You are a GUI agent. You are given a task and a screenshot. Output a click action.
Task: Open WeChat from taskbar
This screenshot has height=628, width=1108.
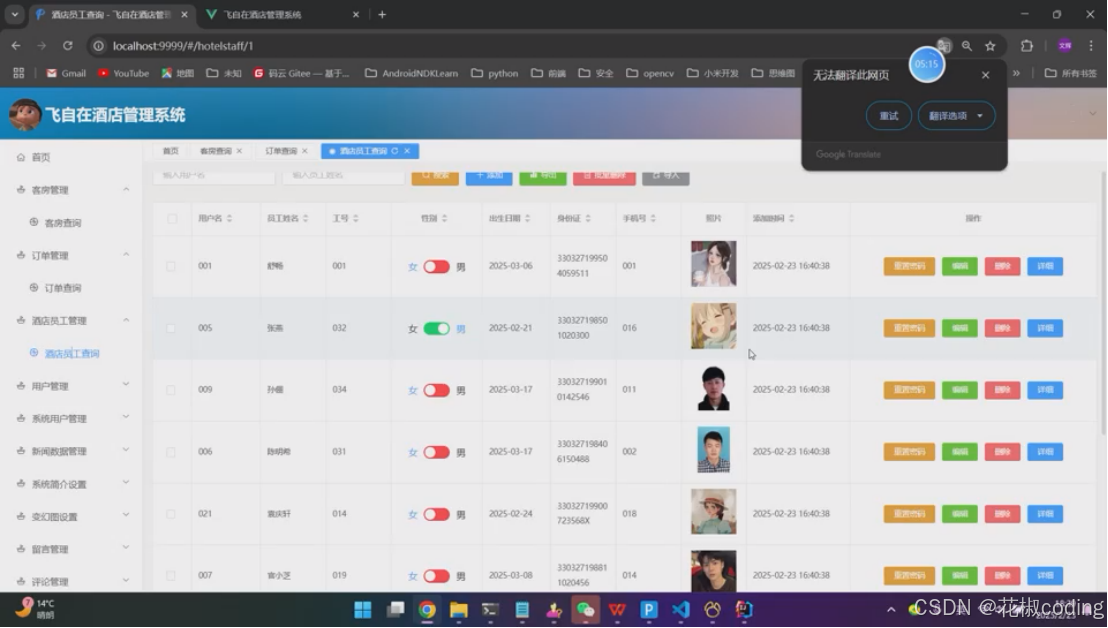click(585, 610)
